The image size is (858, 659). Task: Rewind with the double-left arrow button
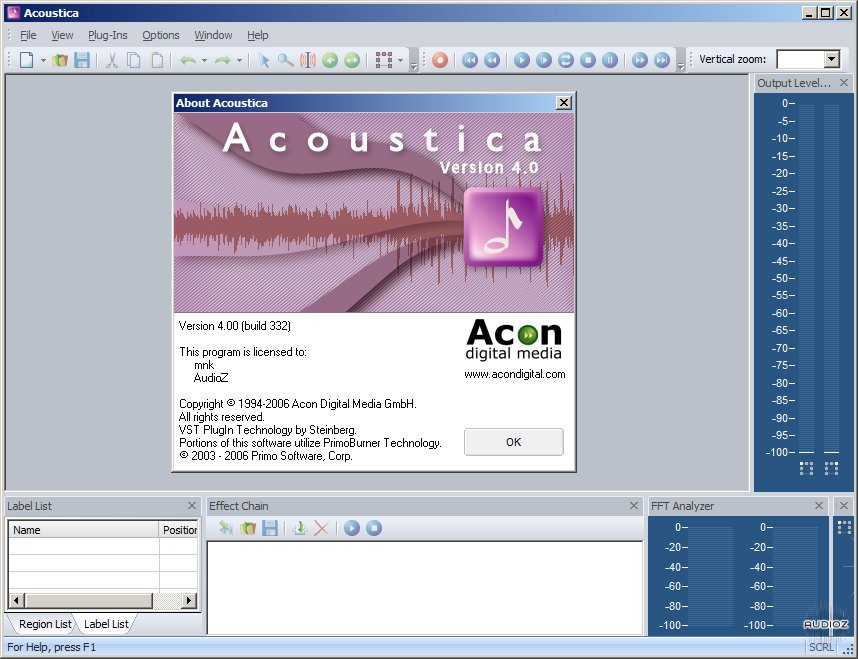click(492, 60)
